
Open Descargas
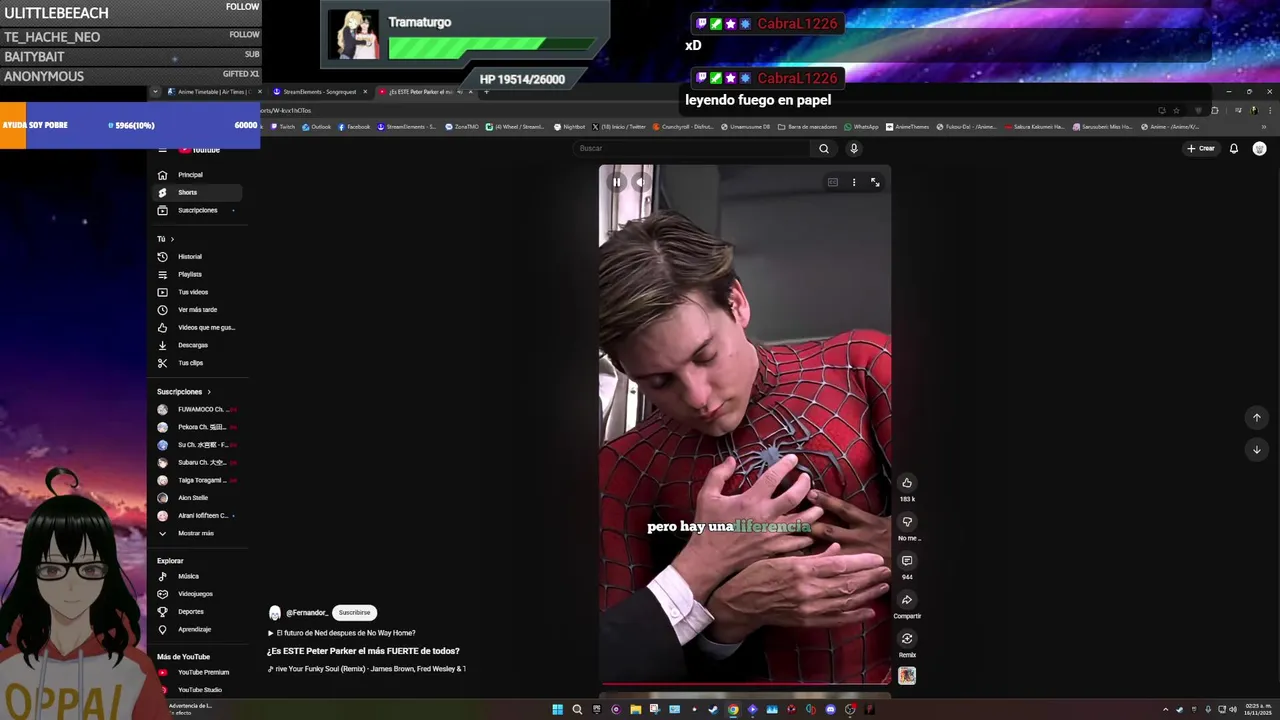click(197, 345)
